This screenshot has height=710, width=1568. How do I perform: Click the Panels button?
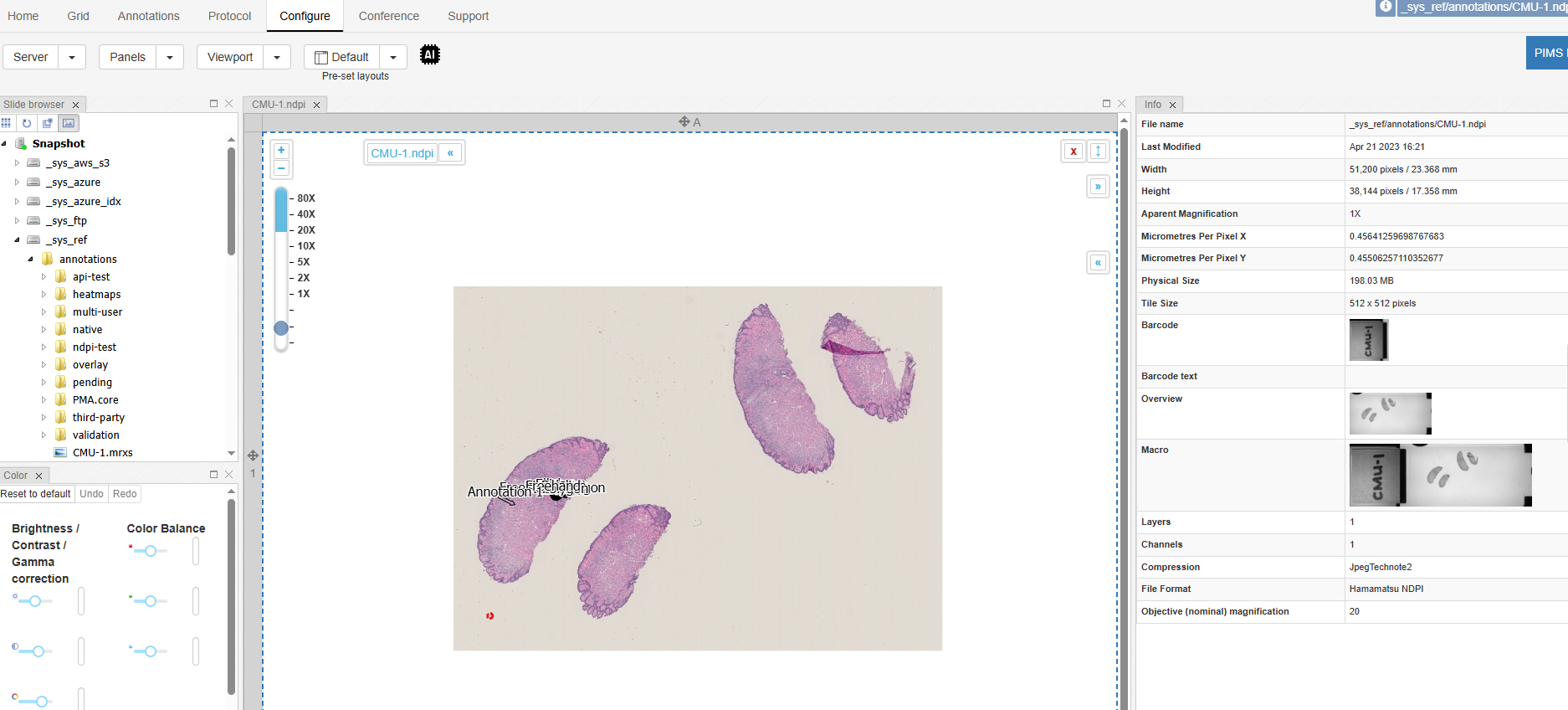coord(127,57)
